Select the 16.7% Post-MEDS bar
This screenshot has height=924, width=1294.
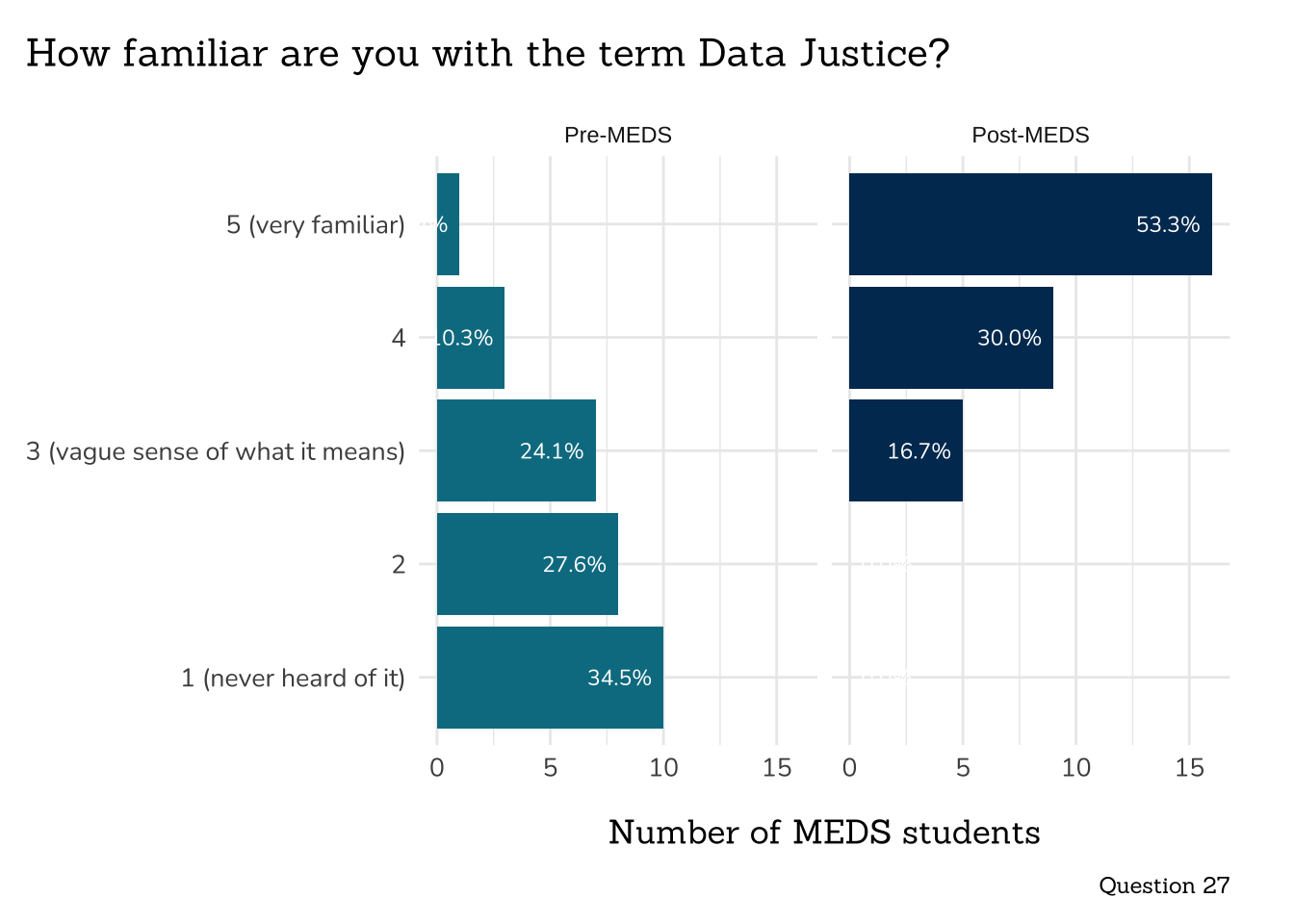tap(905, 450)
